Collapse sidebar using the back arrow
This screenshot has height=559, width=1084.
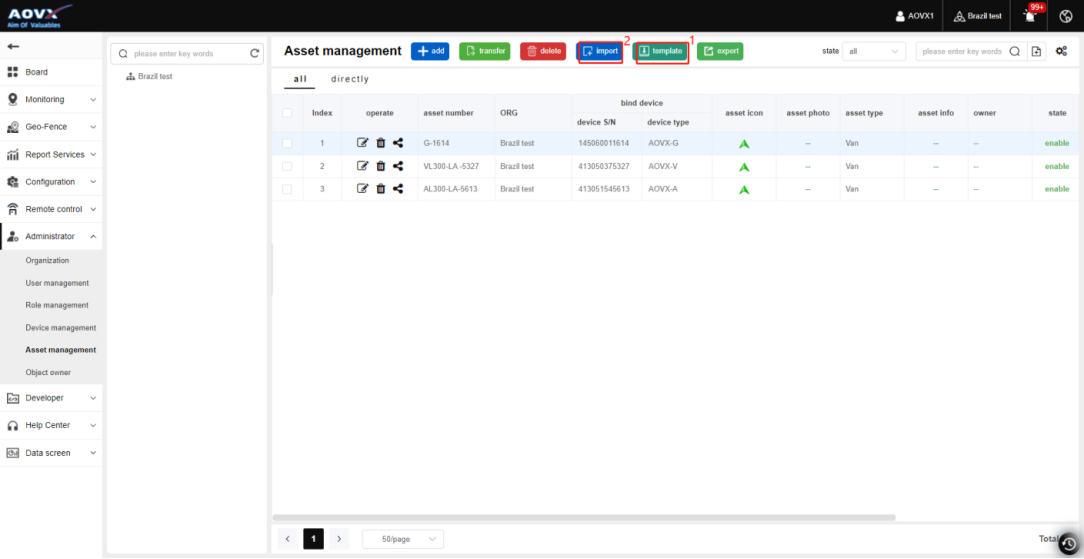13,46
